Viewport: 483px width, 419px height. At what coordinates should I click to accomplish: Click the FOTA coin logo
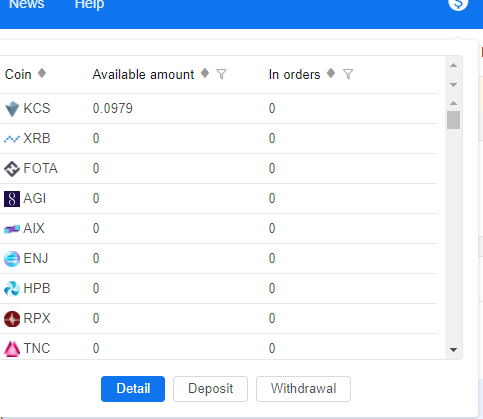[12, 169]
